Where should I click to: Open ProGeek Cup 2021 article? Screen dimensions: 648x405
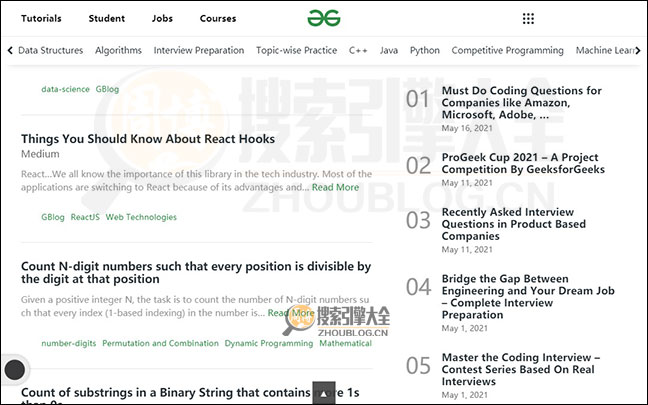click(x=523, y=163)
